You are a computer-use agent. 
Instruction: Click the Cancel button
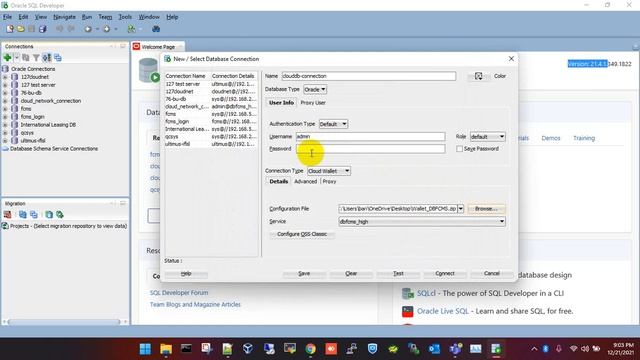pyautogui.click(x=491, y=273)
